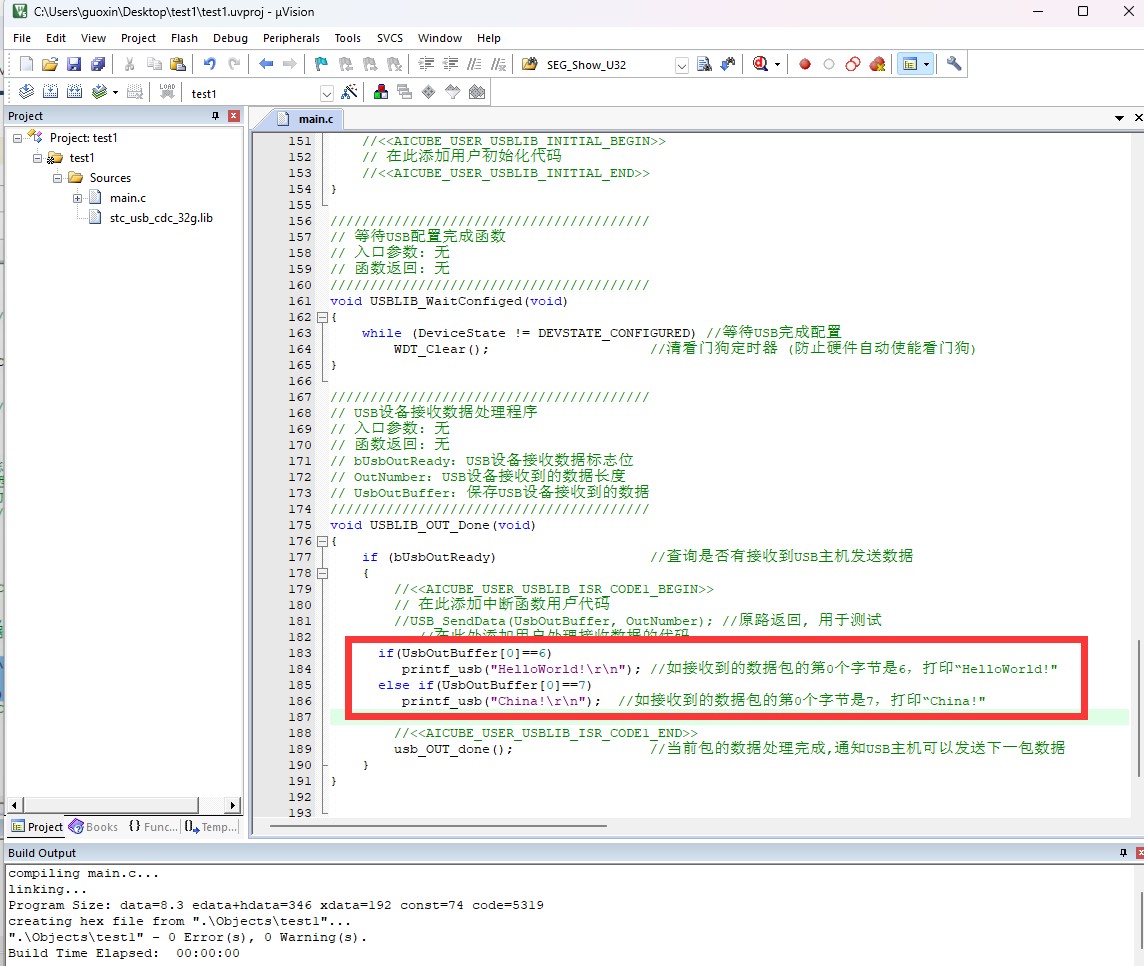The image size is (1144, 966).
Task: Open Options for Target with the magic wand icon
Action: click(349, 92)
